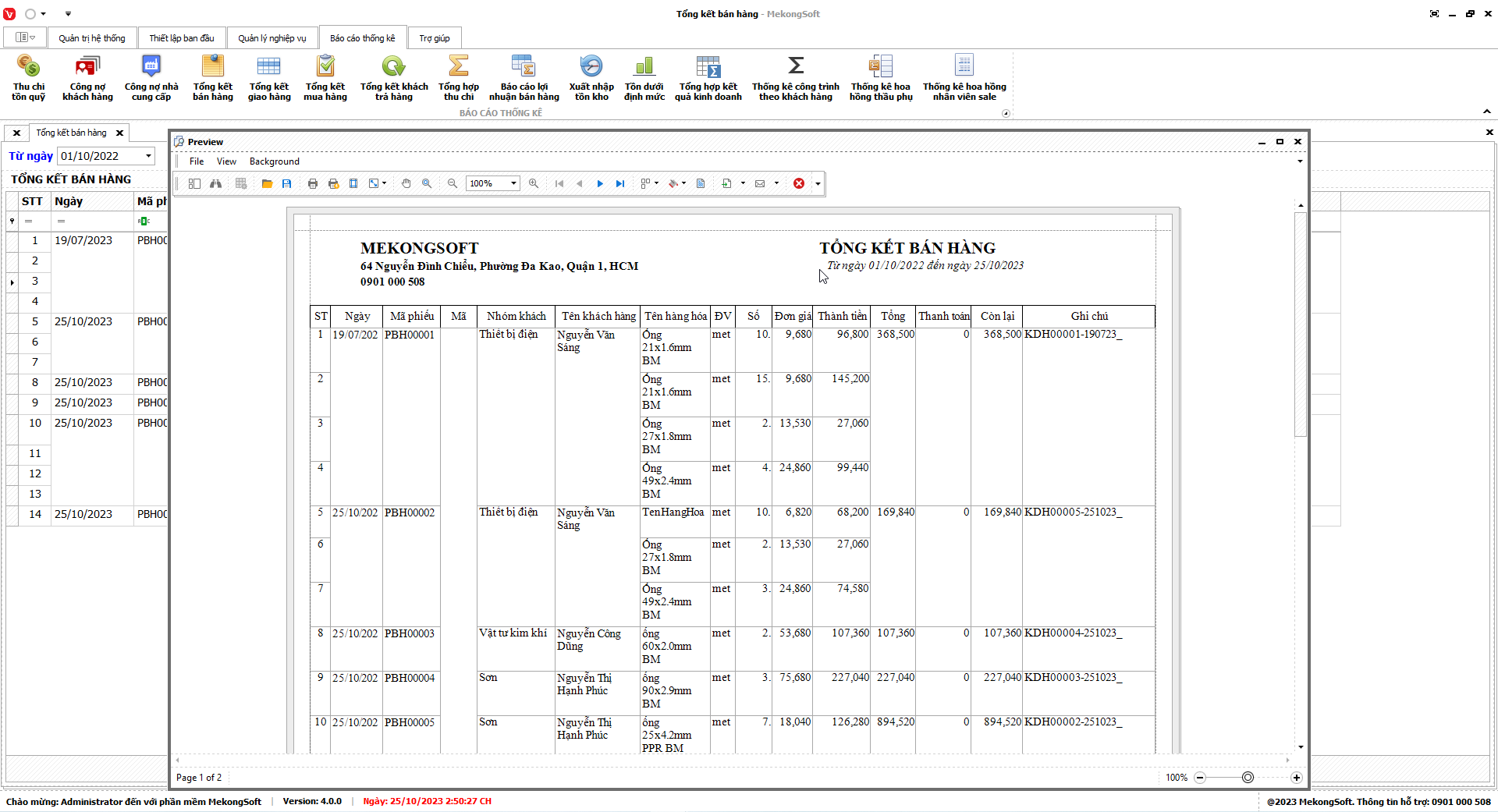Click the Print icon in Preview toolbar
The width and height of the screenshot is (1498, 812).
(313, 184)
